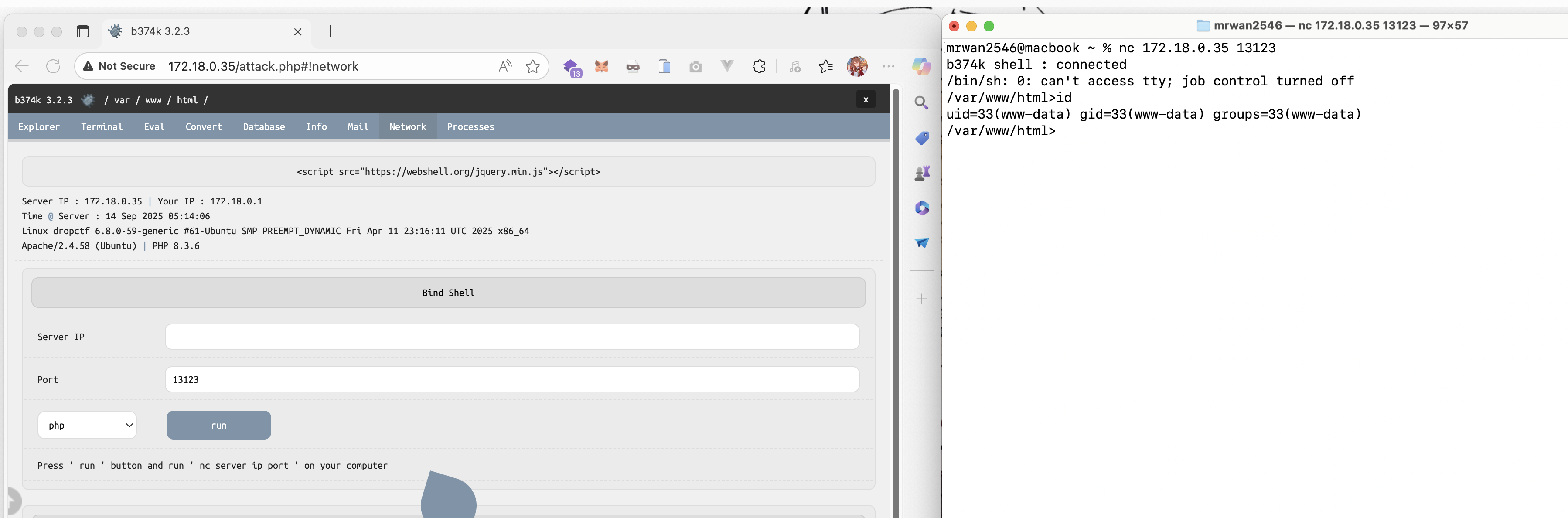The width and height of the screenshot is (1568, 518).
Task: Open browser Settings and more menu
Action: (888, 66)
